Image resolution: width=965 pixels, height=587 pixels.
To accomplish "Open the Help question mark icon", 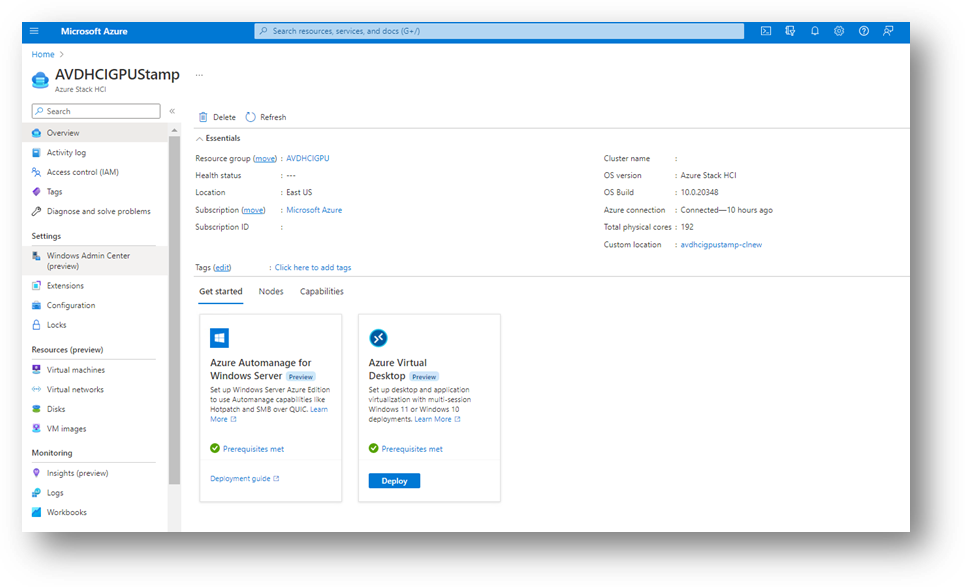I will 864,31.
